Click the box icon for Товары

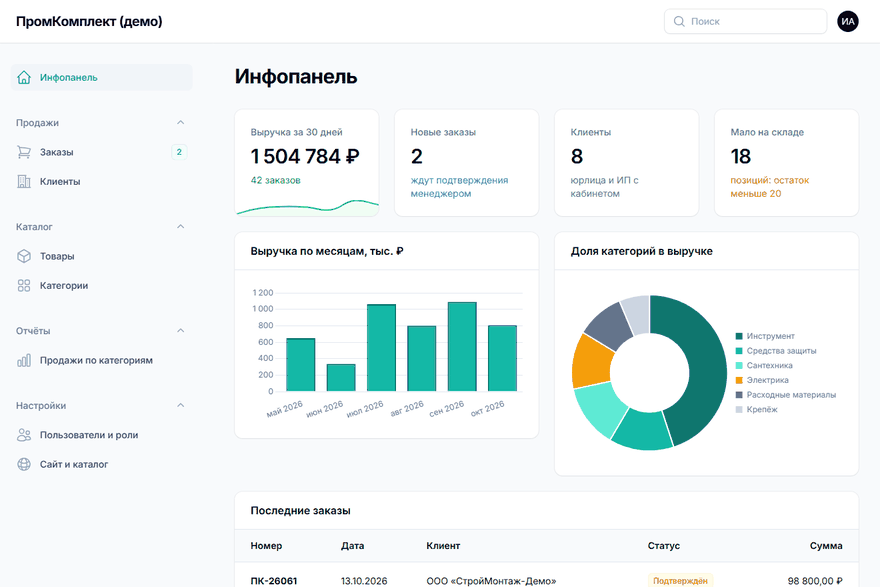coord(24,256)
